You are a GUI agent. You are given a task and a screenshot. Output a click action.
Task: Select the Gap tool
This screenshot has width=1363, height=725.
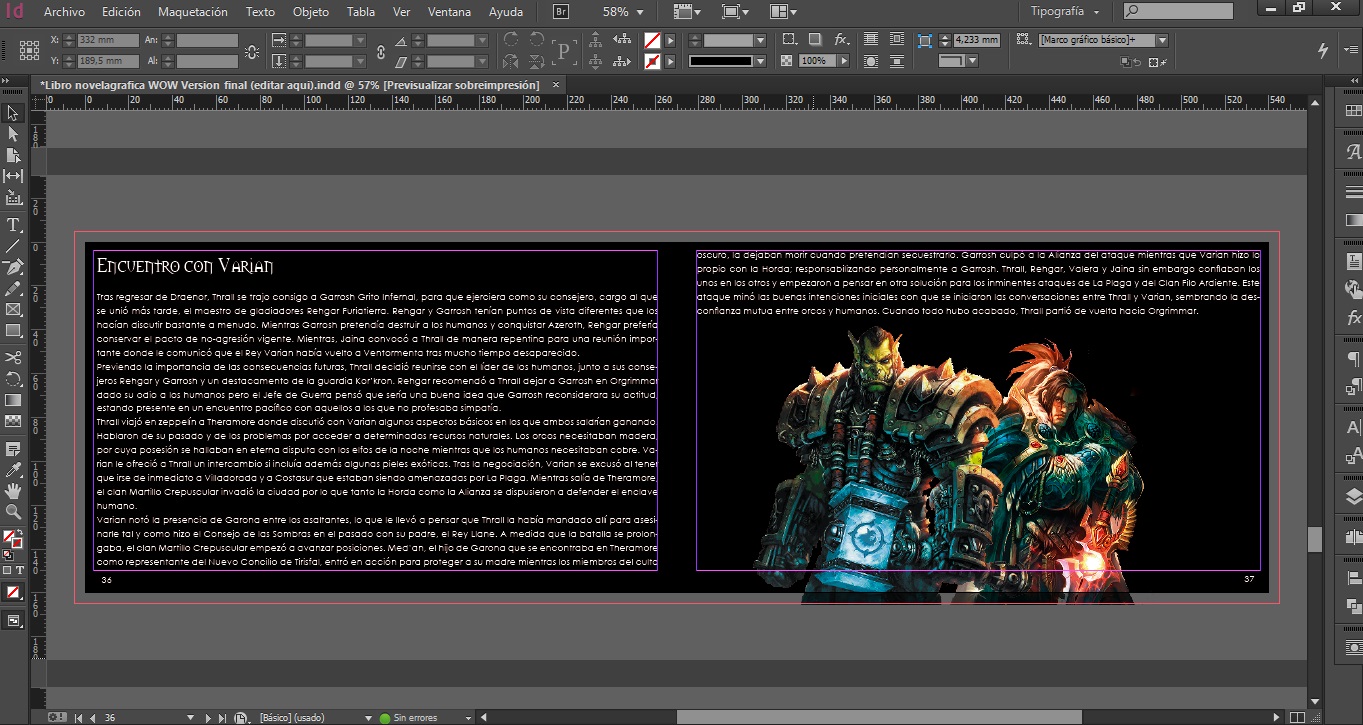13,176
